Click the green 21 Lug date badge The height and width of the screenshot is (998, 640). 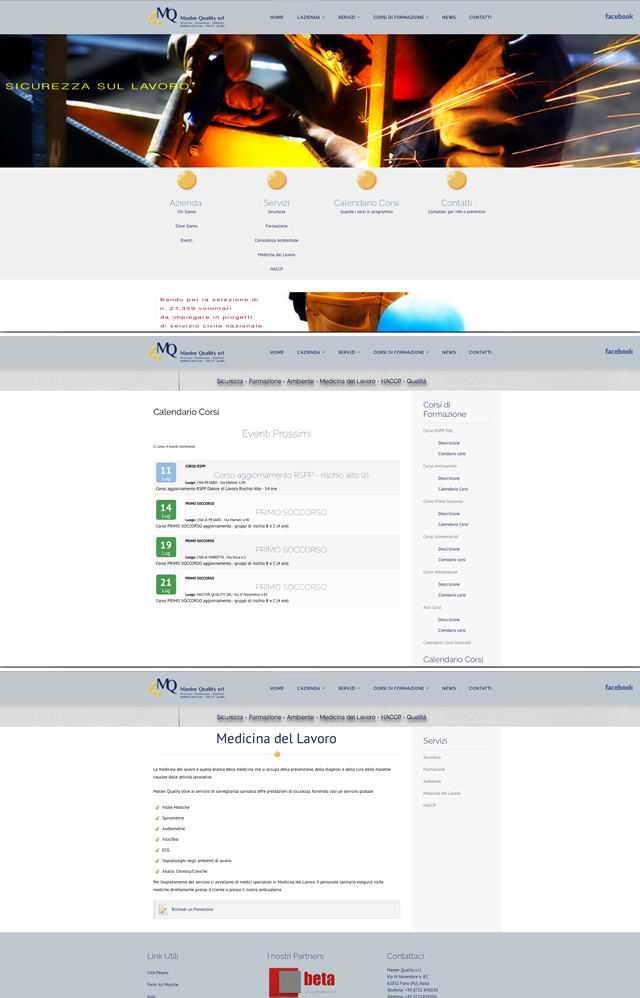click(x=166, y=584)
